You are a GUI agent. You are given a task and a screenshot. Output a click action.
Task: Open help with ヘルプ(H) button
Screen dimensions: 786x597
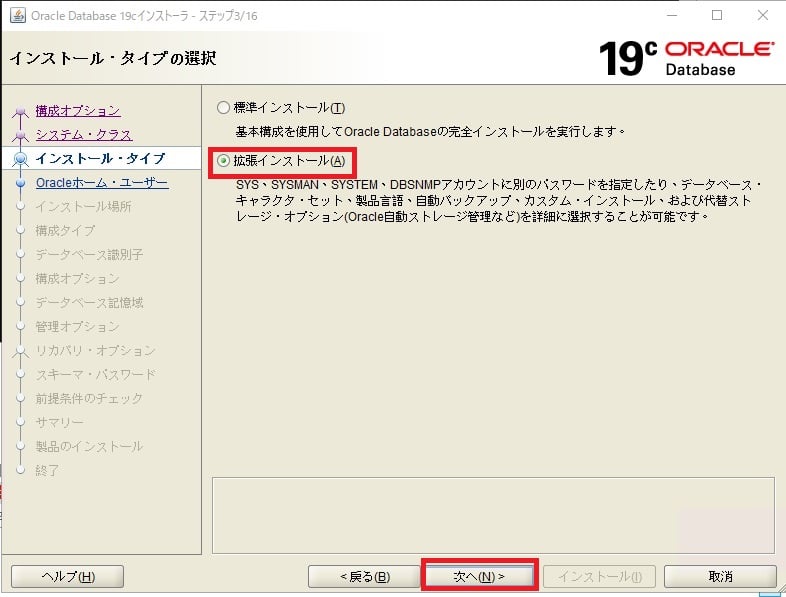coord(67,576)
